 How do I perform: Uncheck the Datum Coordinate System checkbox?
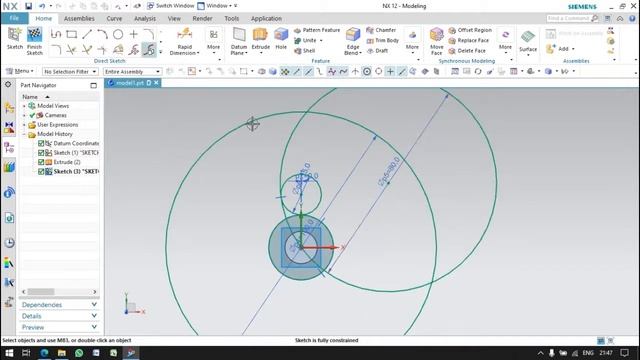(x=41, y=143)
